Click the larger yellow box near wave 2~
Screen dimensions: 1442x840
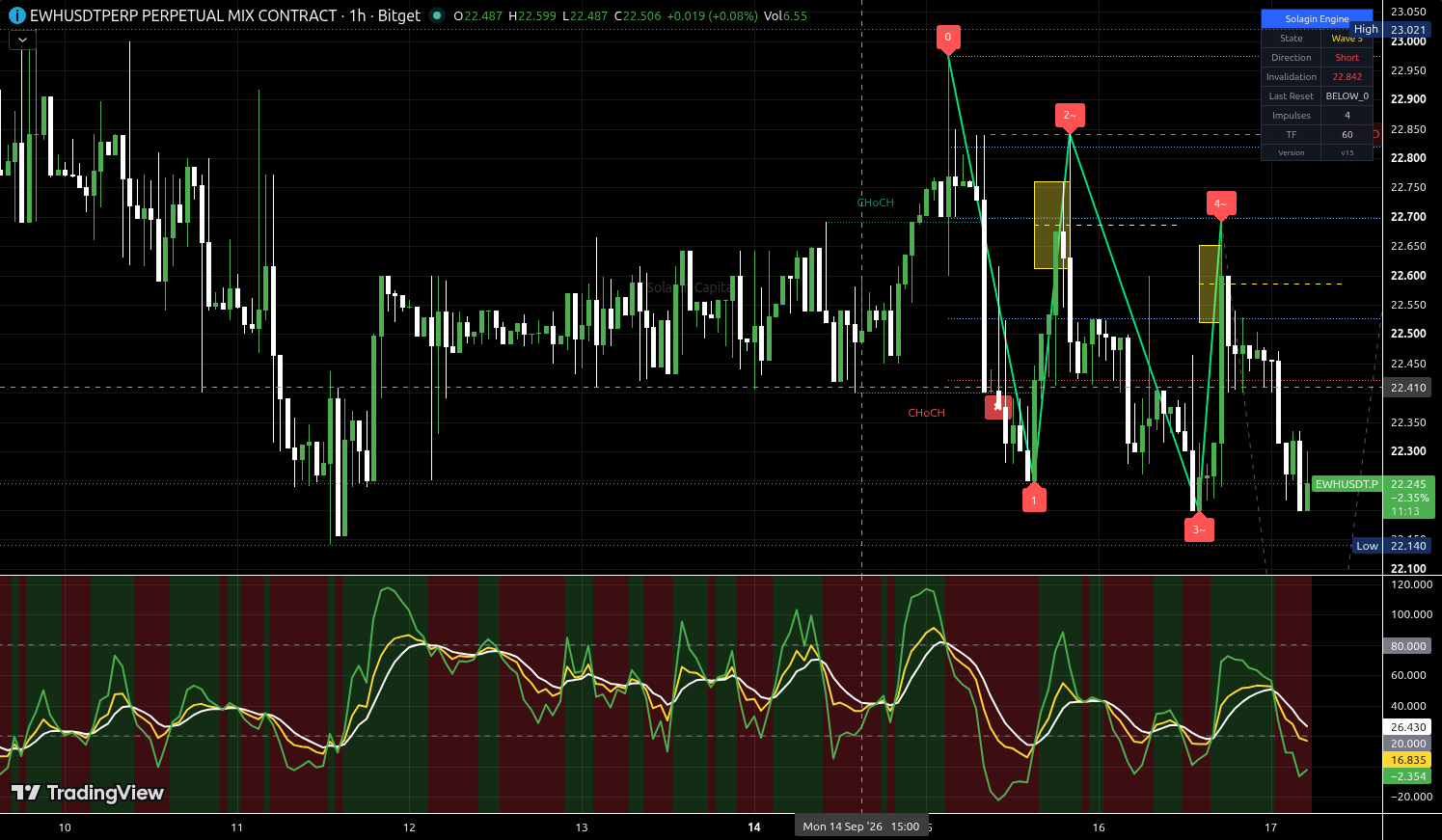1051,225
